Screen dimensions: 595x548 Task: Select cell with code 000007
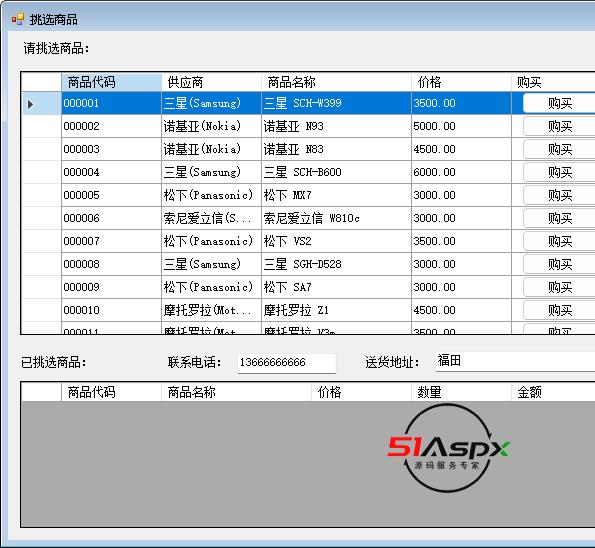(112, 241)
